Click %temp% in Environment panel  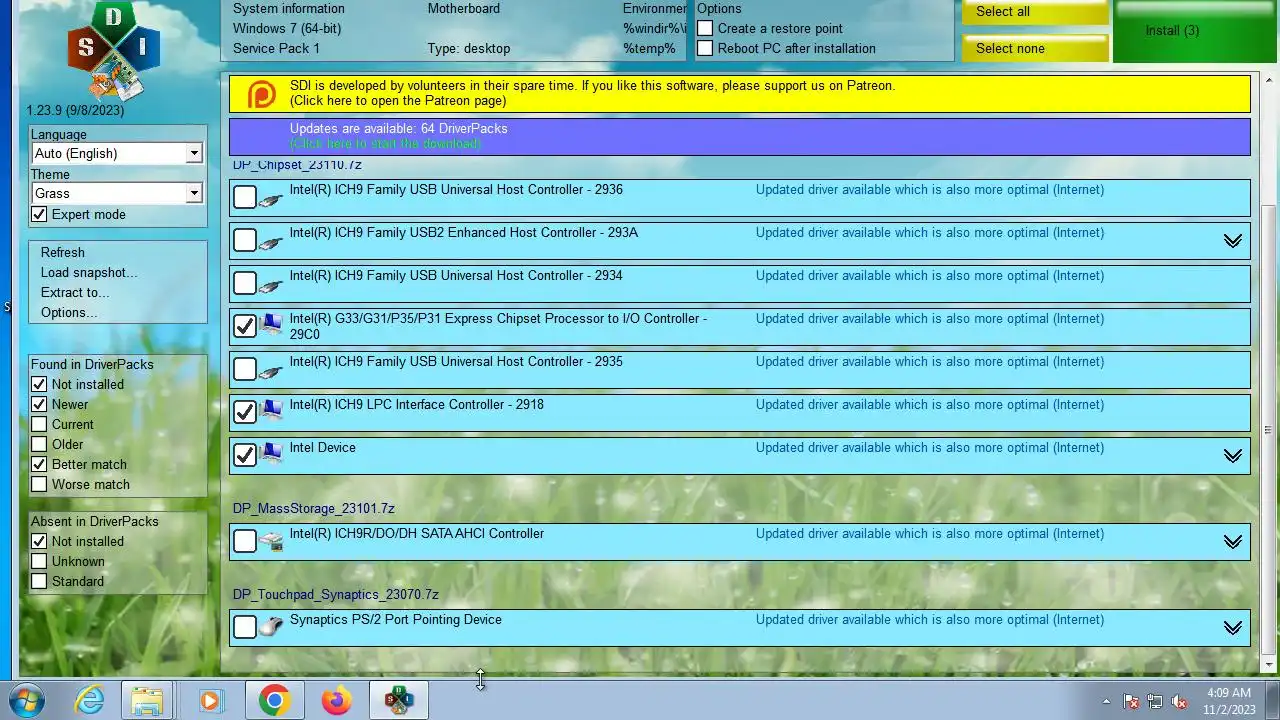coord(649,48)
